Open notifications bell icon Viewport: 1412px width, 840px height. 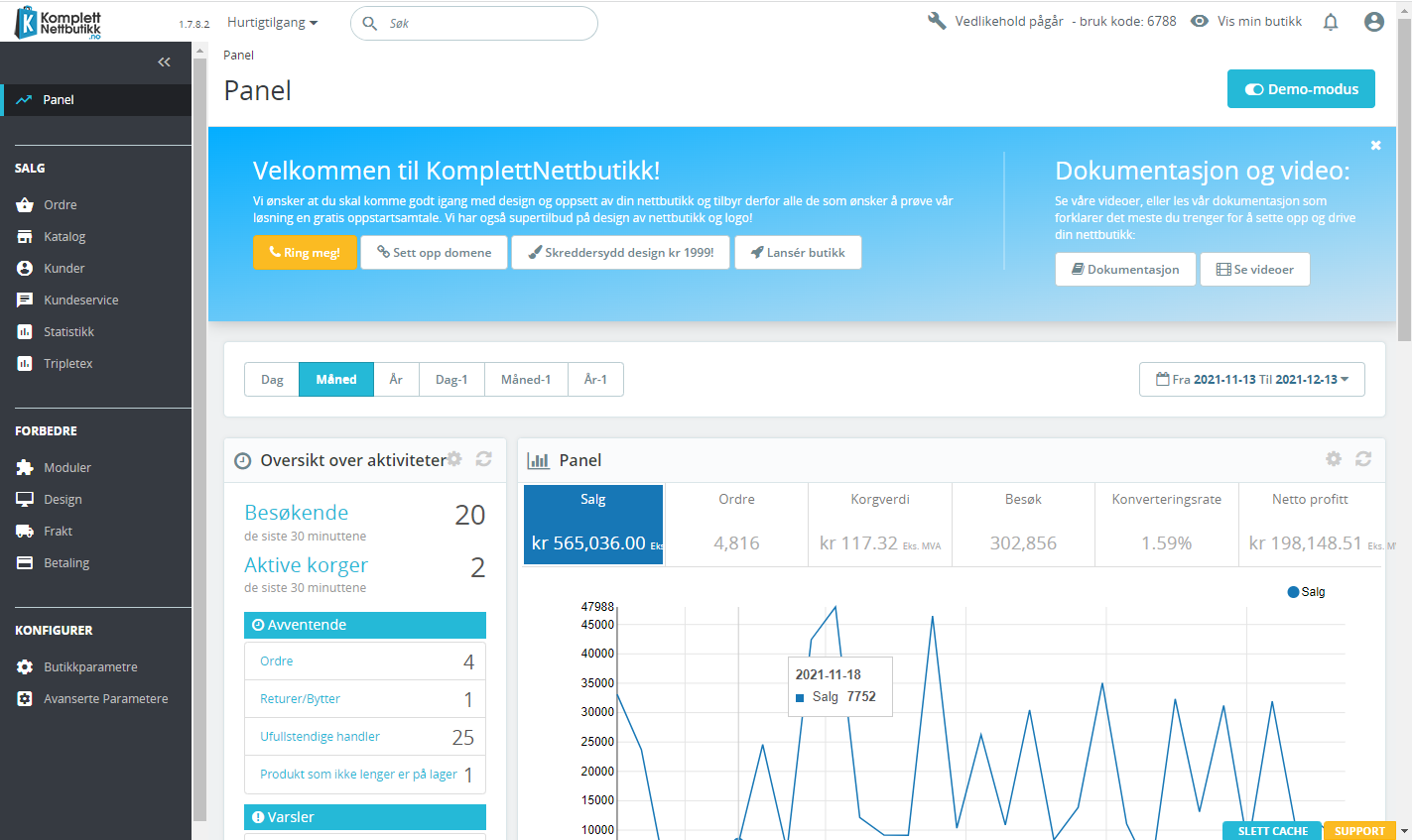[x=1331, y=22]
